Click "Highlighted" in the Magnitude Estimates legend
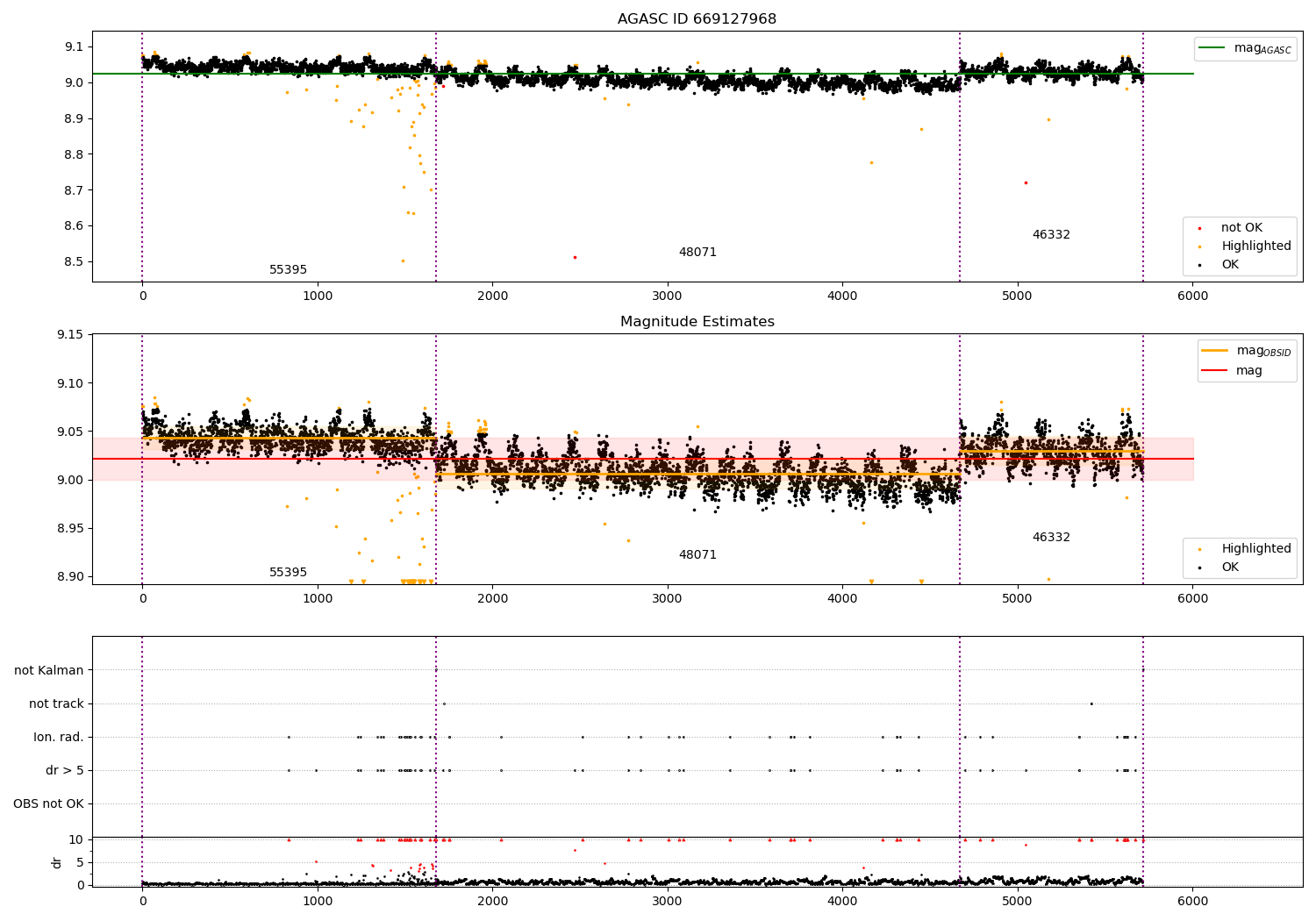 tap(1256, 549)
